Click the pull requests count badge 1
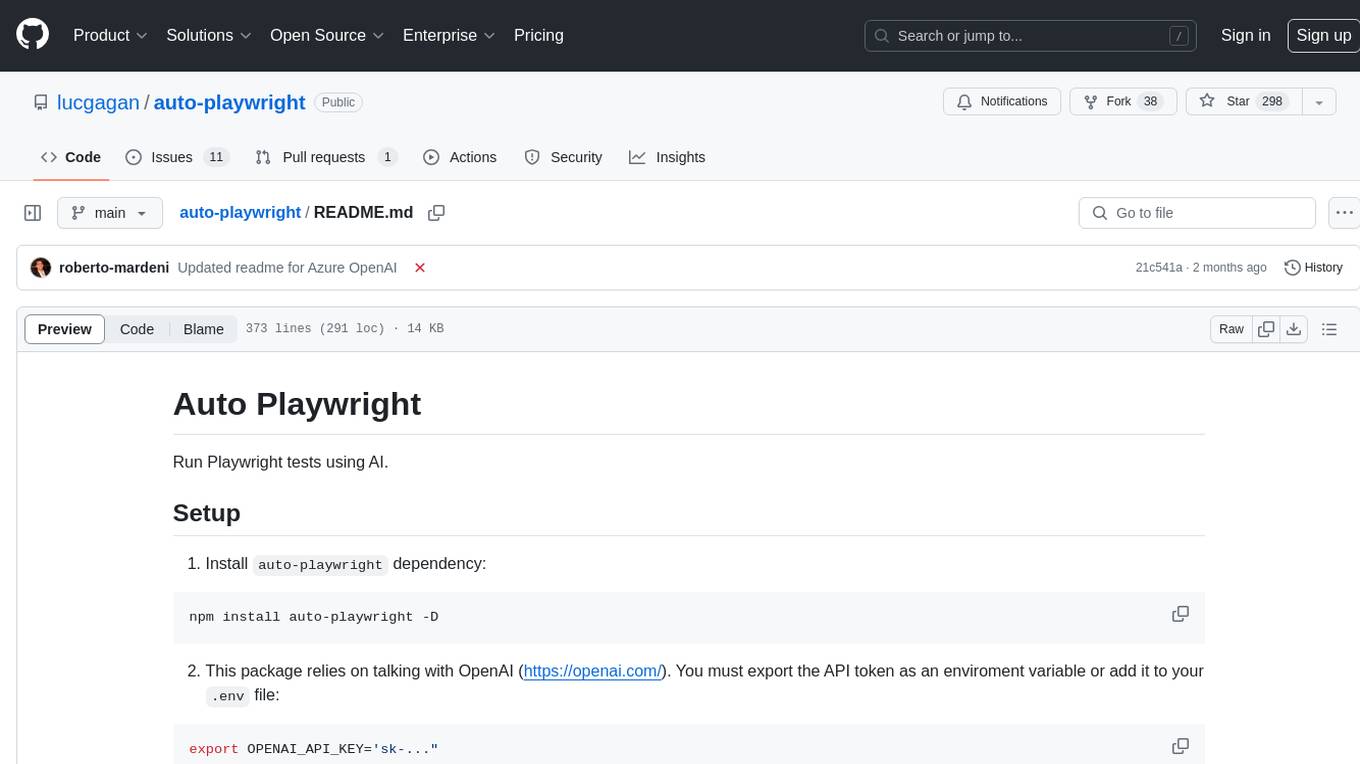 [x=387, y=157]
